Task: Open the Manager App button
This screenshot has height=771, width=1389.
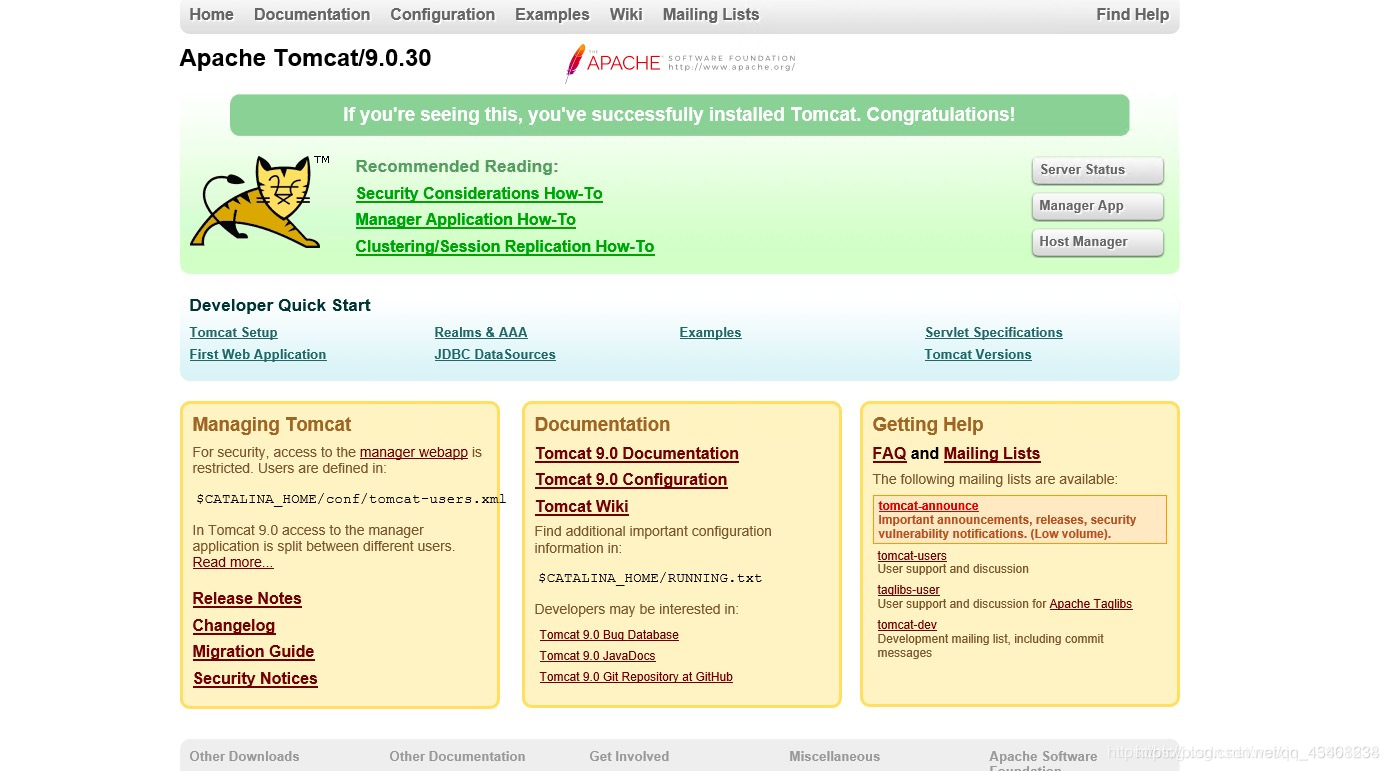Action: click(x=1097, y=206)
